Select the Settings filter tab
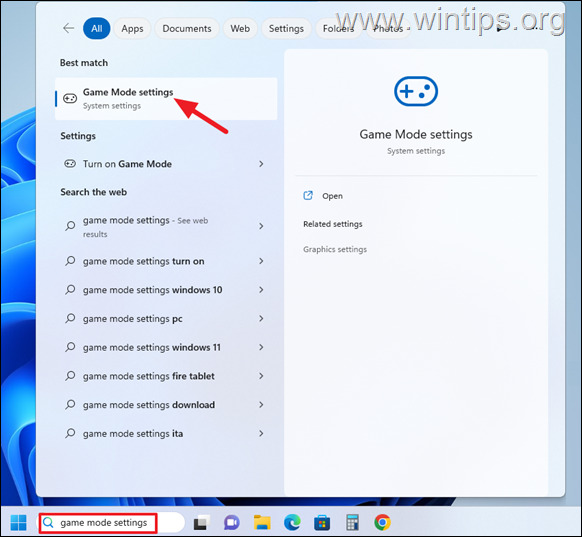 click(286, 29)
